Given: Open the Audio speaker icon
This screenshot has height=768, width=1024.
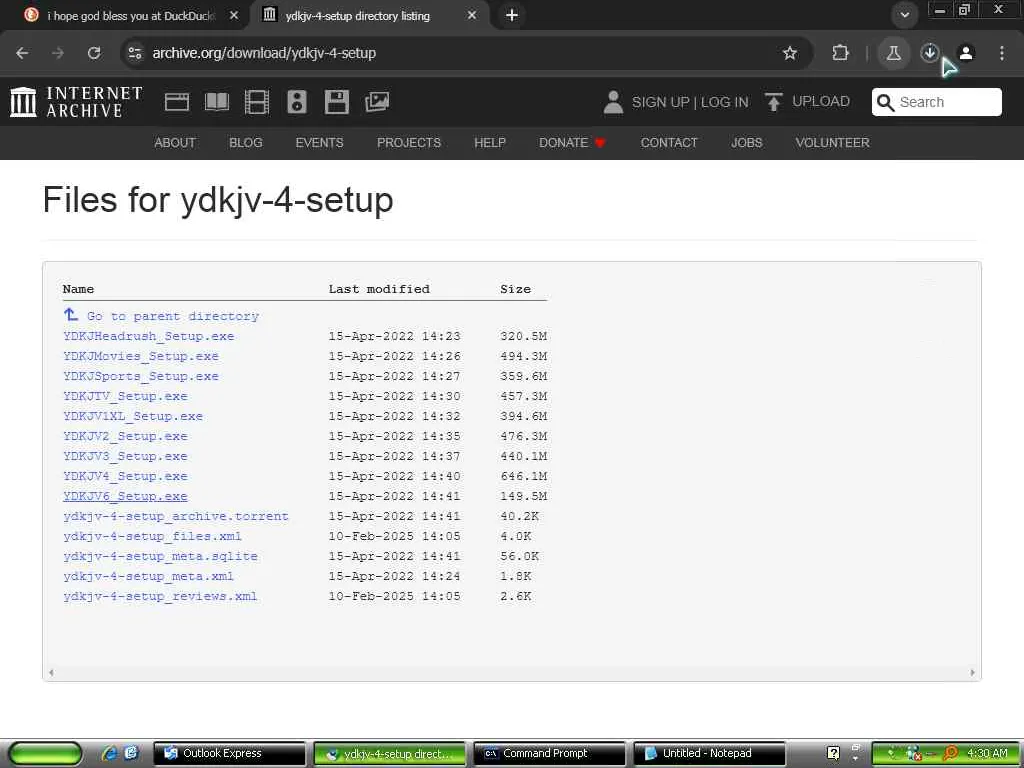Looking at the screenshot, I should click(296, 102).
